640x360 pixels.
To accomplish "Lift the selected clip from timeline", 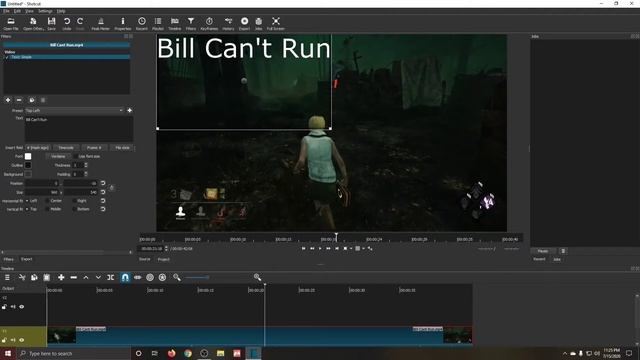I will (x=86, y=278).
